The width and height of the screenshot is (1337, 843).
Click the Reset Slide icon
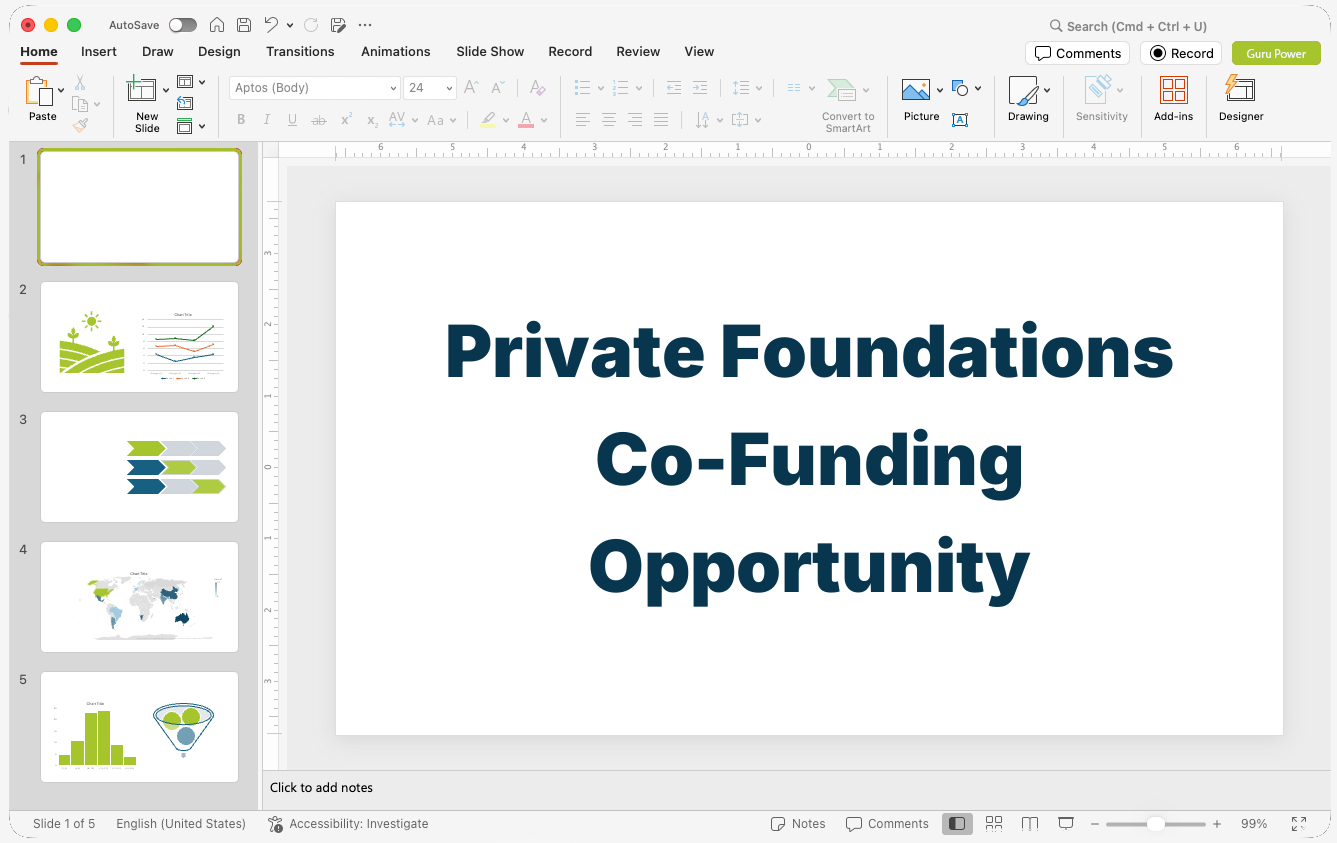pyautogui.click(x=185, y=103)
